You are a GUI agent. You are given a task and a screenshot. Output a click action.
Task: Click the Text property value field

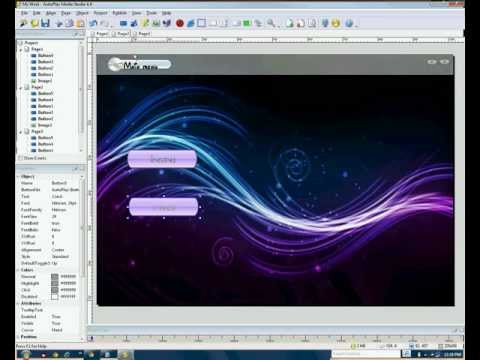[x=65, y=196]
